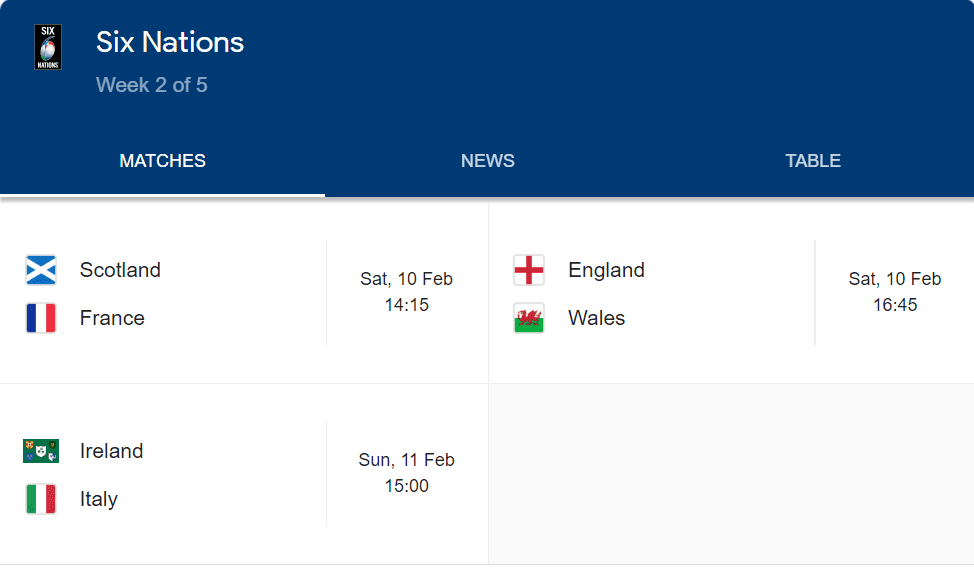Click the France flag icon
974x569 pixels.
(x=41, y=318)
